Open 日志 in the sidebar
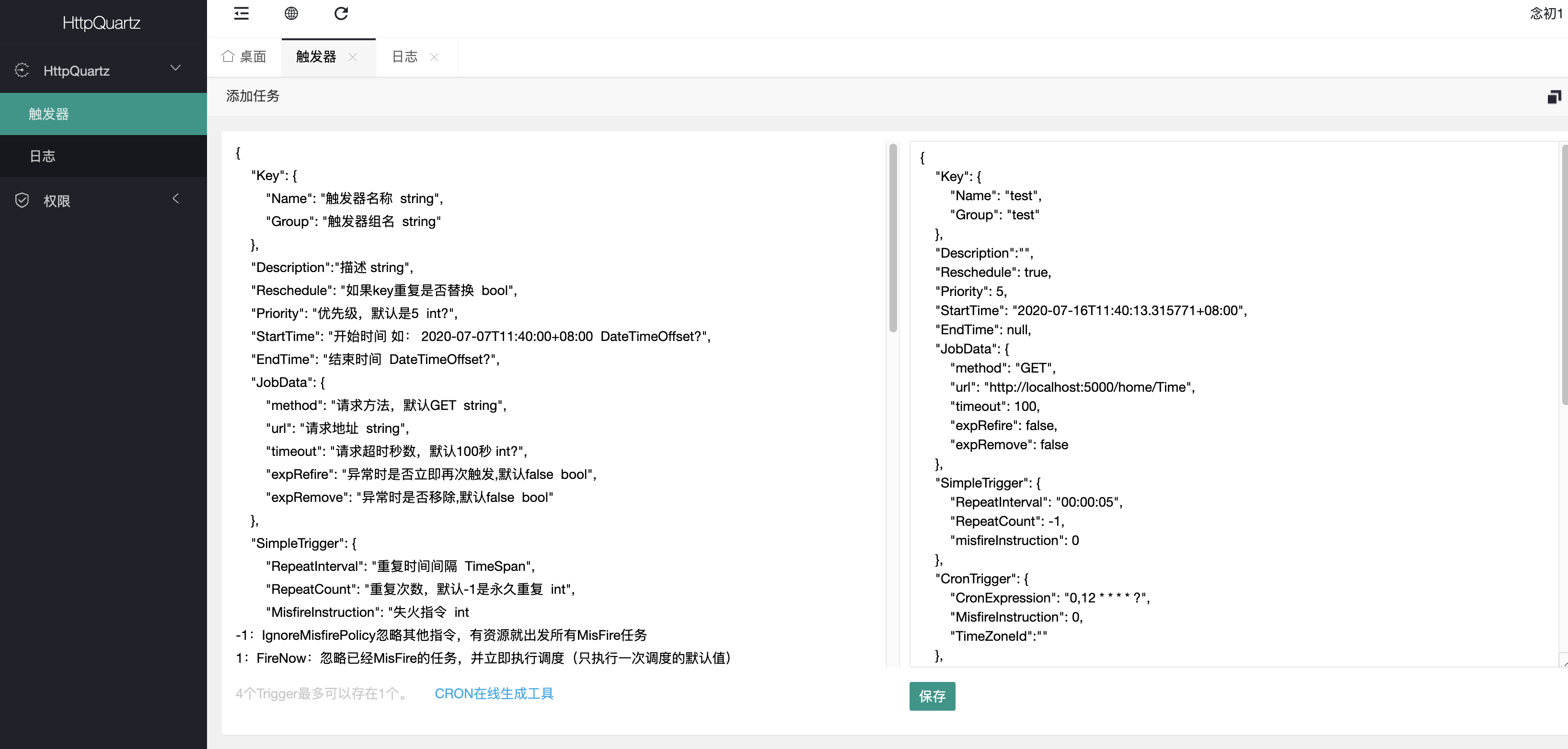Viewport: 1568px width, 749px height. coord(104,157)
